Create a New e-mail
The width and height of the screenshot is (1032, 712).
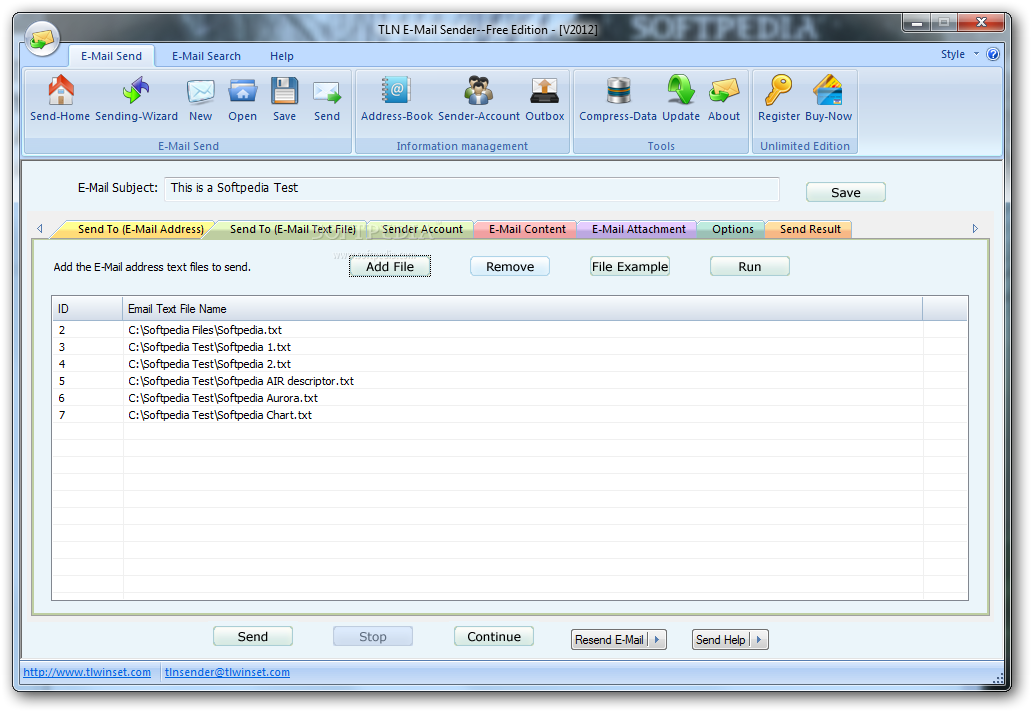(201, 98)
